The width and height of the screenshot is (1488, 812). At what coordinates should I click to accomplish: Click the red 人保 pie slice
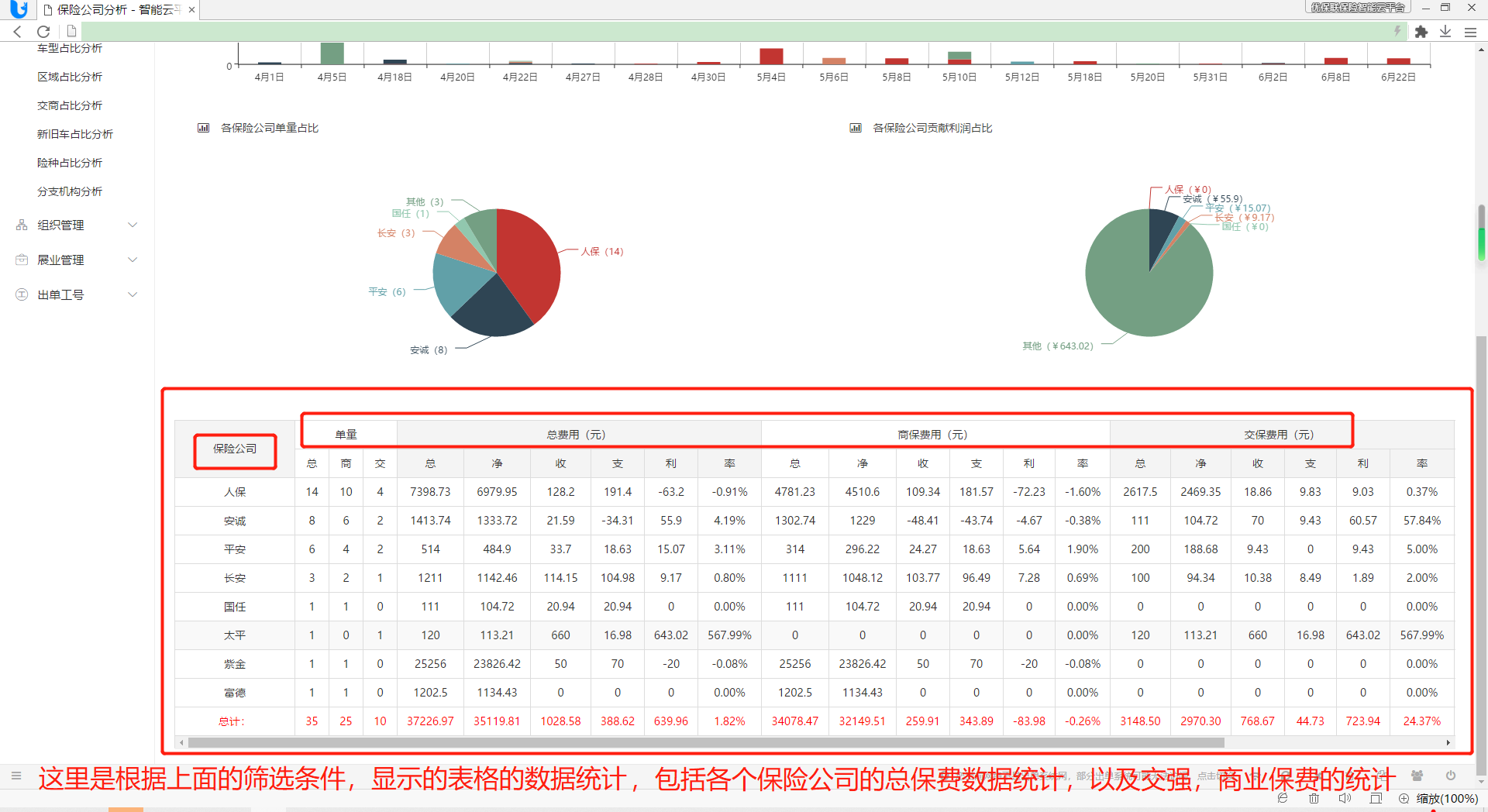pos(531,260)
